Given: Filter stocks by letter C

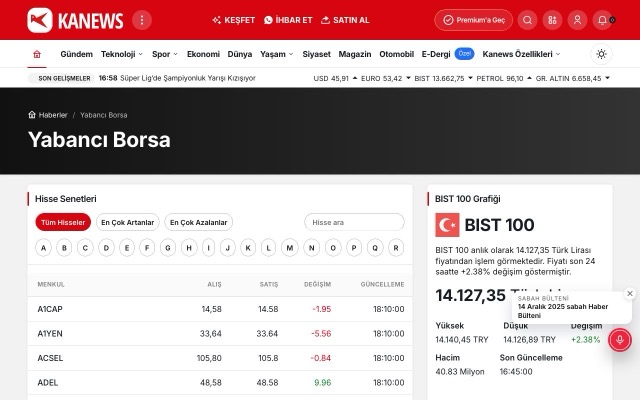Looking at the screenshot, I should 85,248.
